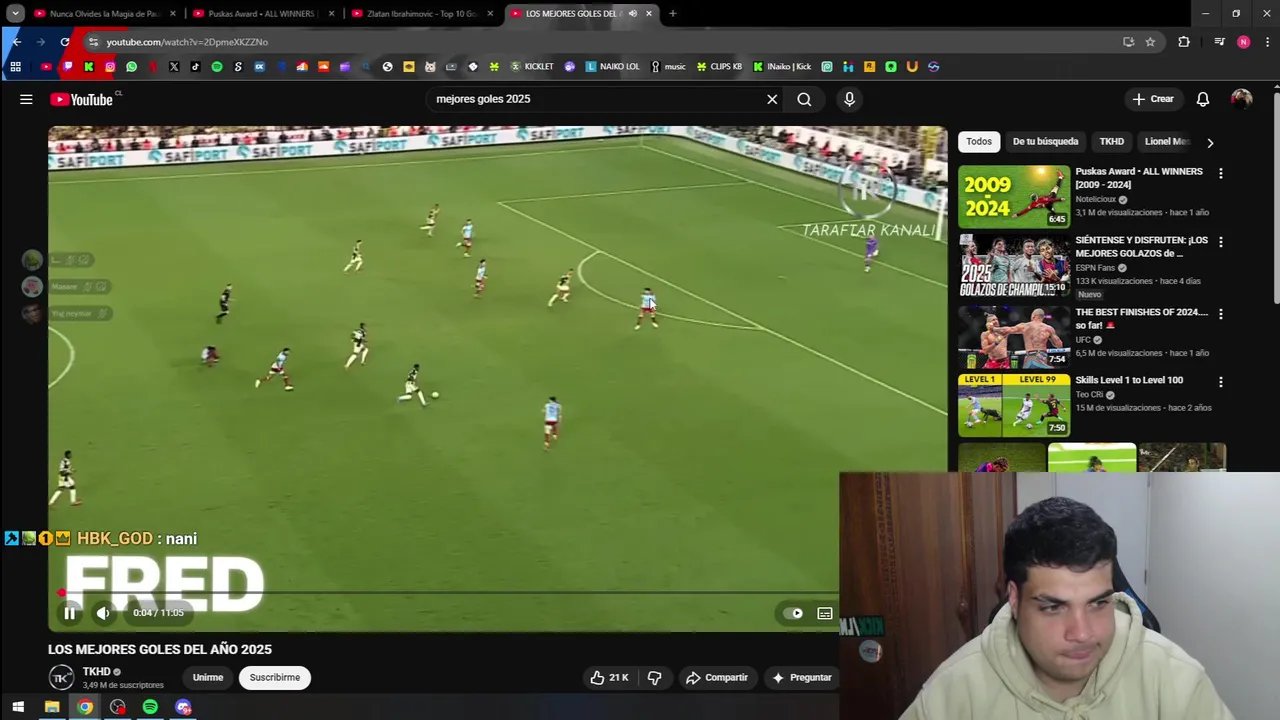Open Spotify from the taskbar
The image size is (1280, 720).
[x=150, y=707]
